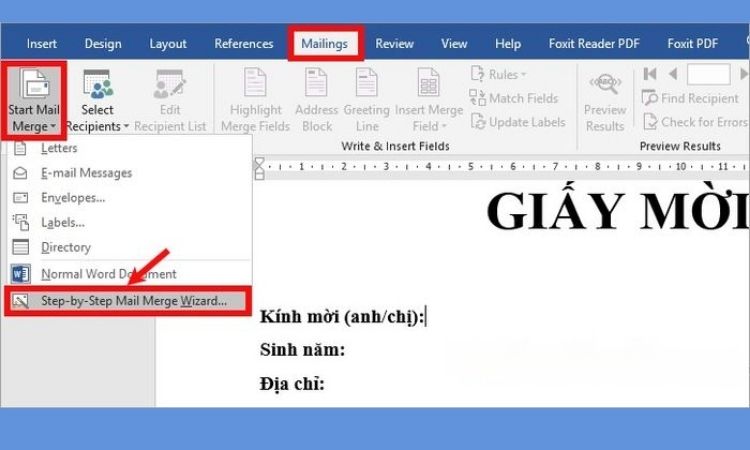Click the first-line indent ruler marker
The image size is (750, 450).
tap(259, 162)
